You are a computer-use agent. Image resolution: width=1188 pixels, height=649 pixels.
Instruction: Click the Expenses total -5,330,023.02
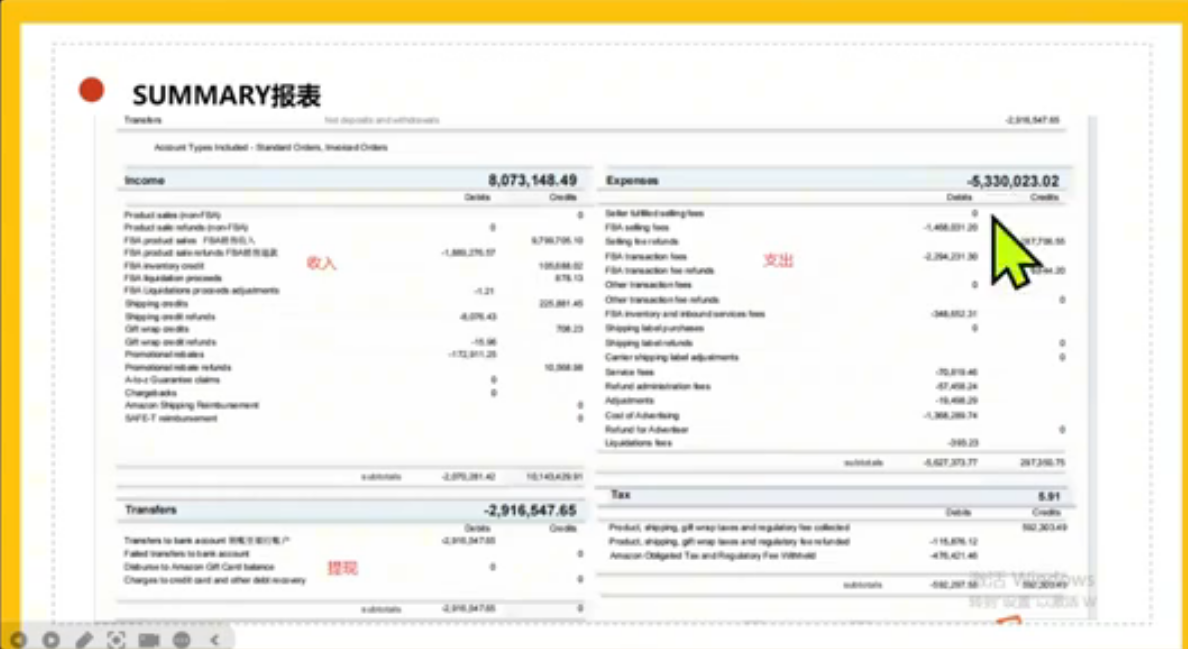pyautogui.click(x=1012, y=181)
